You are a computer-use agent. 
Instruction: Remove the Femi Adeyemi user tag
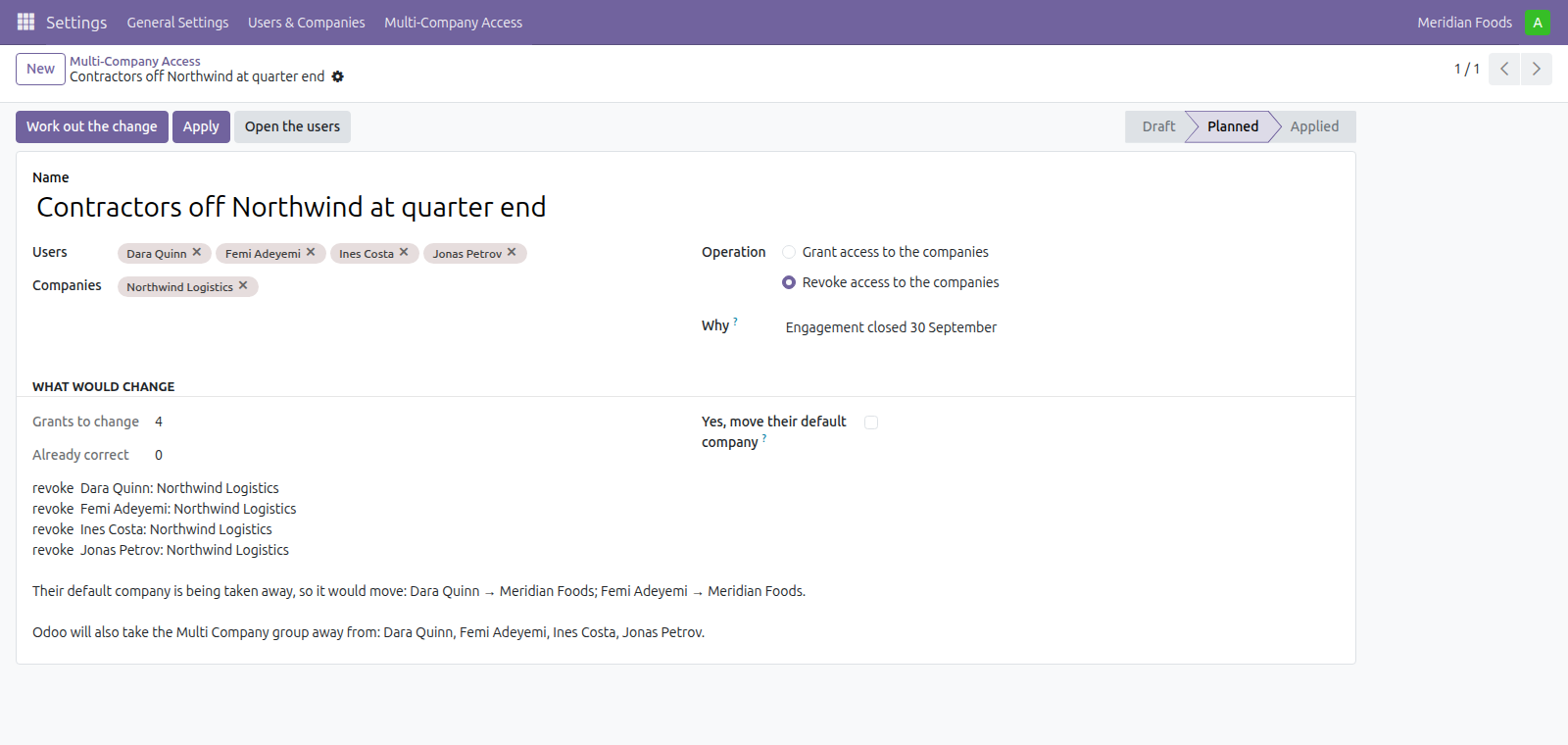(311, 252)
